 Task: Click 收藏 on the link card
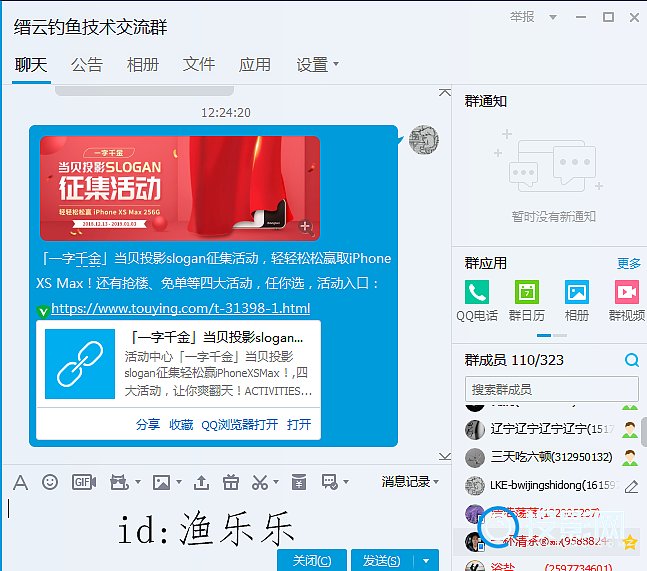(180, 424)
